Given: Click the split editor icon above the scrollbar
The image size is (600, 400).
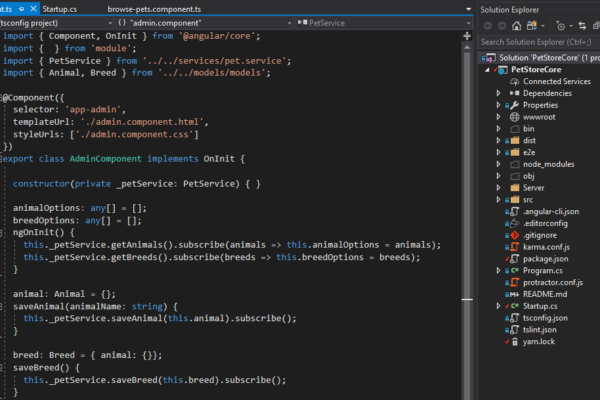Looking at the screenshot, I should [467, 36].
